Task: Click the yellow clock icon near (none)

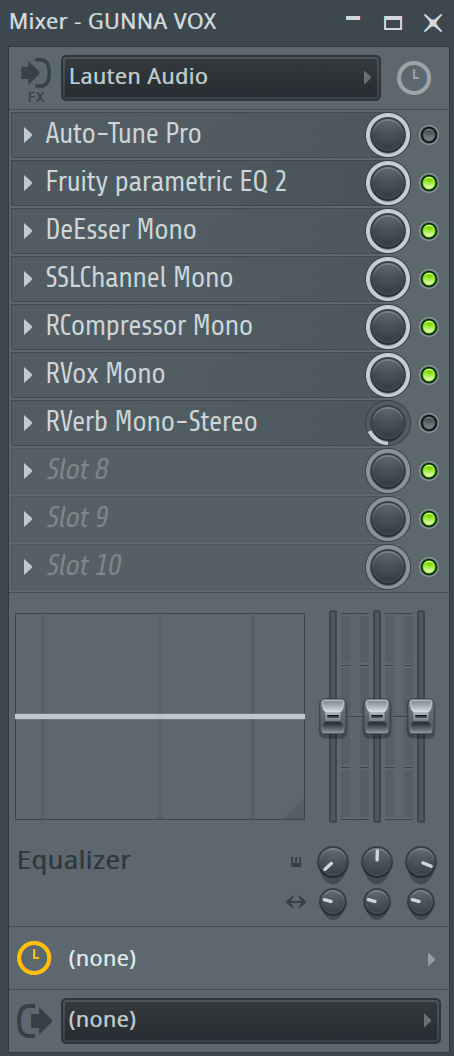Action: pyautogui.click(x=34, y=958)
